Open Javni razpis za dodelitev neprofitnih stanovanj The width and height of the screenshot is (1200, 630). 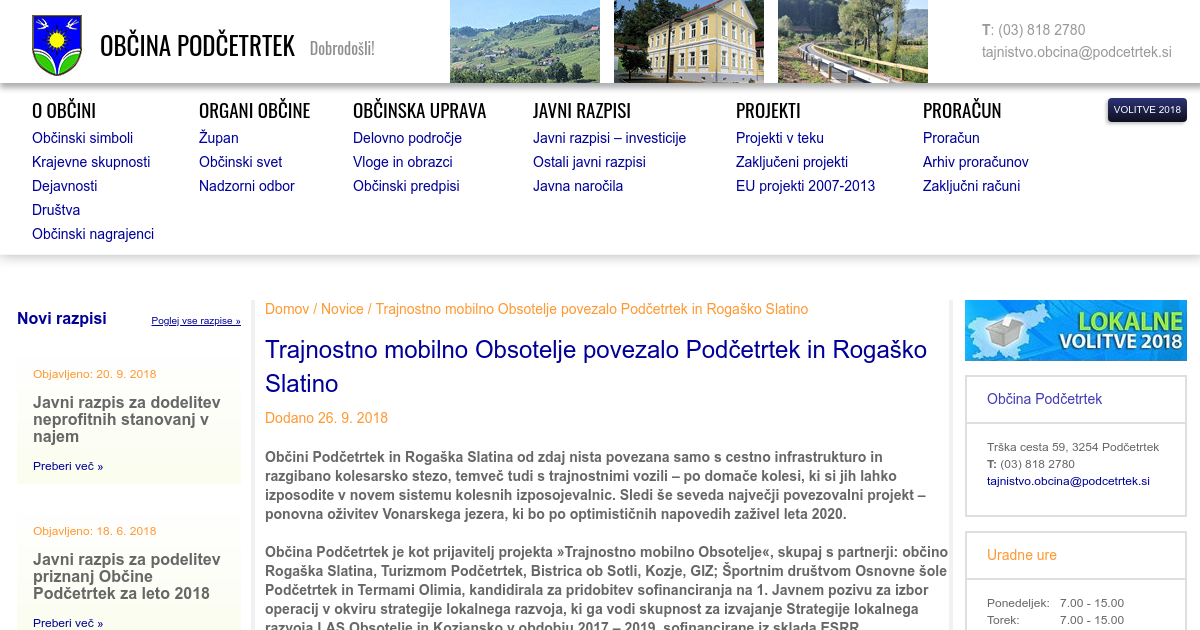[x=127, y=419]
